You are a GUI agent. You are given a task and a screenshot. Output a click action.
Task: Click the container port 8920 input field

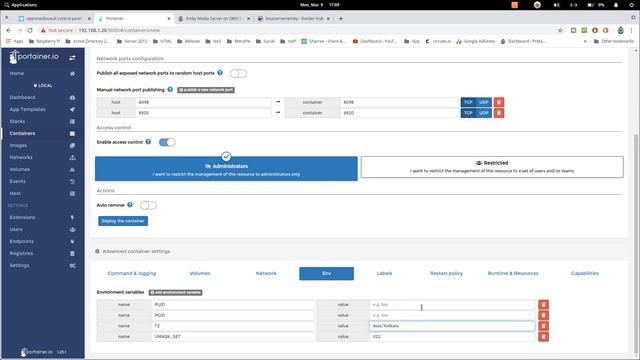coord(400,113)
